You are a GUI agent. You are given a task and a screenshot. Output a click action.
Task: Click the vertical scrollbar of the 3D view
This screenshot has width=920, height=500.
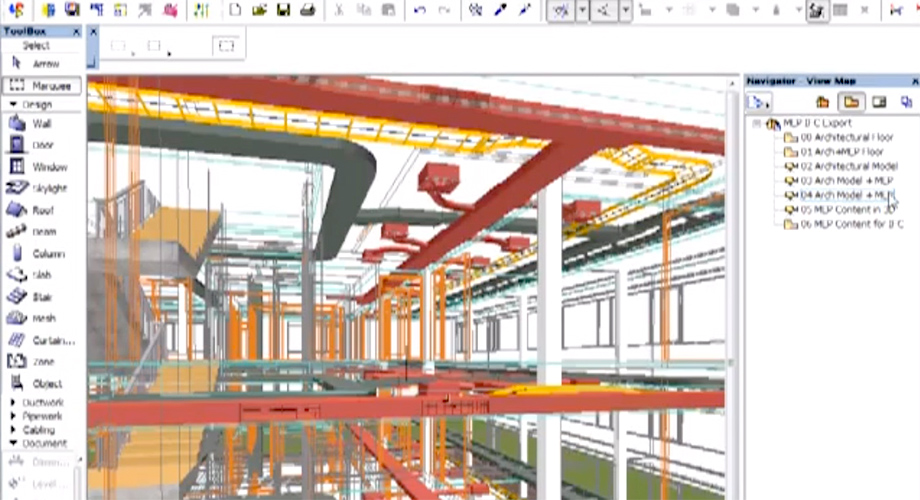tap(732, 288)
